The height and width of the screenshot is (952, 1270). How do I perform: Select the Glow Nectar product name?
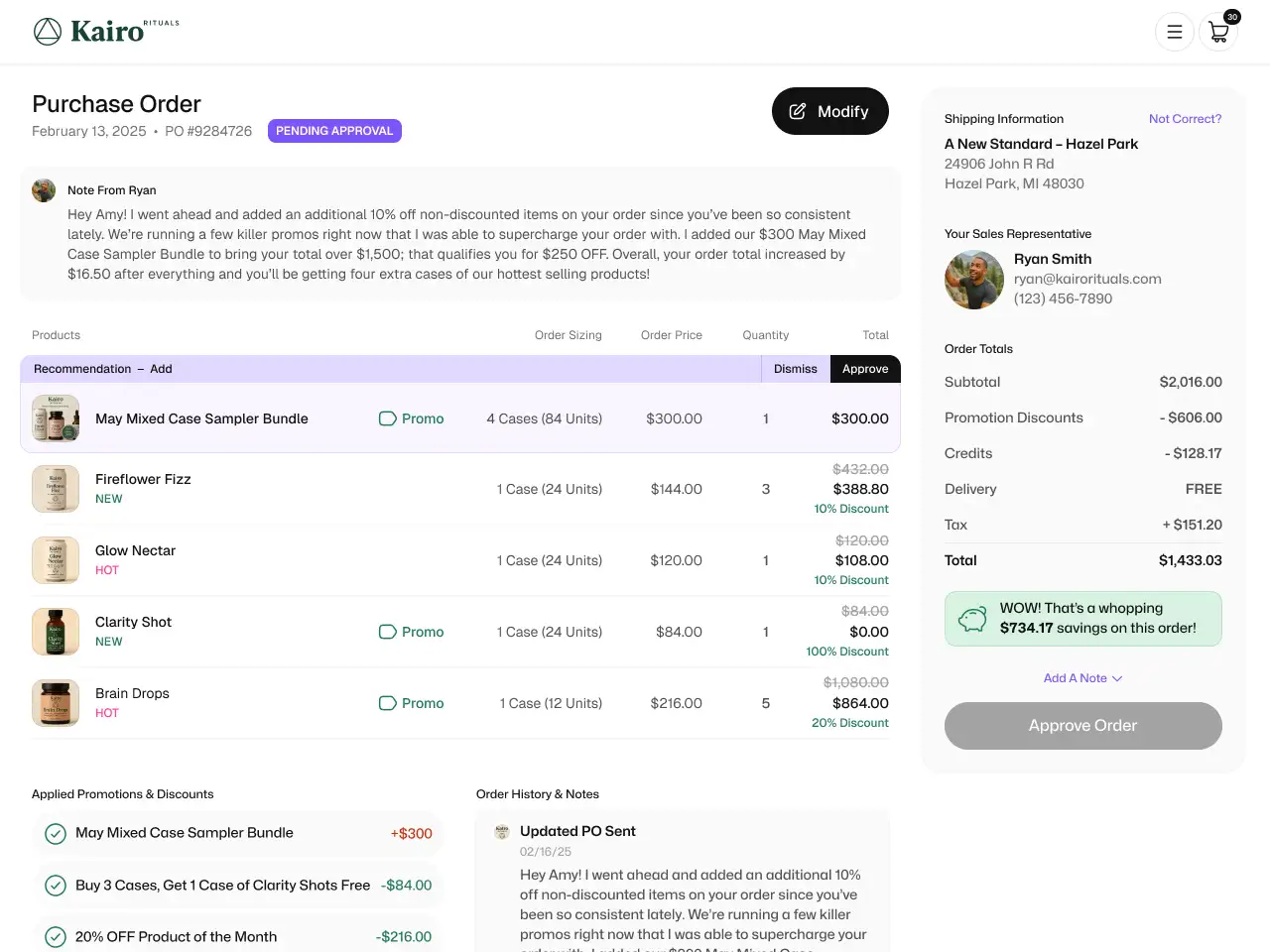point(135,550)
